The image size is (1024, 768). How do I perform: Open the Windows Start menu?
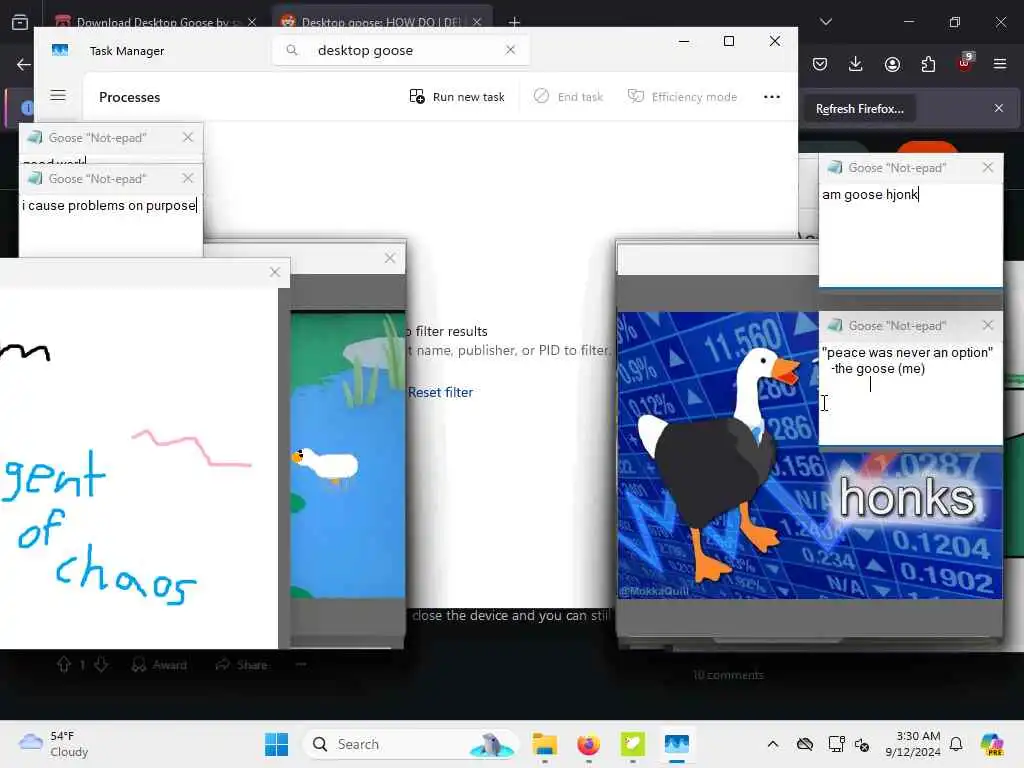[277, 744]
